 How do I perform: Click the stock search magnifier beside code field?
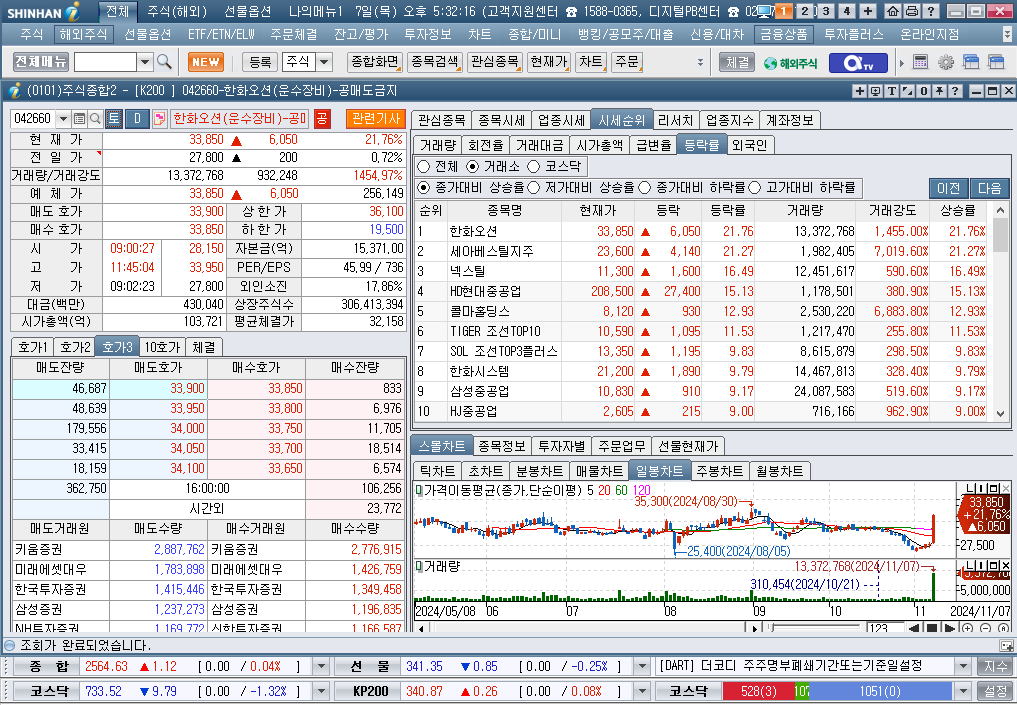[x=95, y=119]
